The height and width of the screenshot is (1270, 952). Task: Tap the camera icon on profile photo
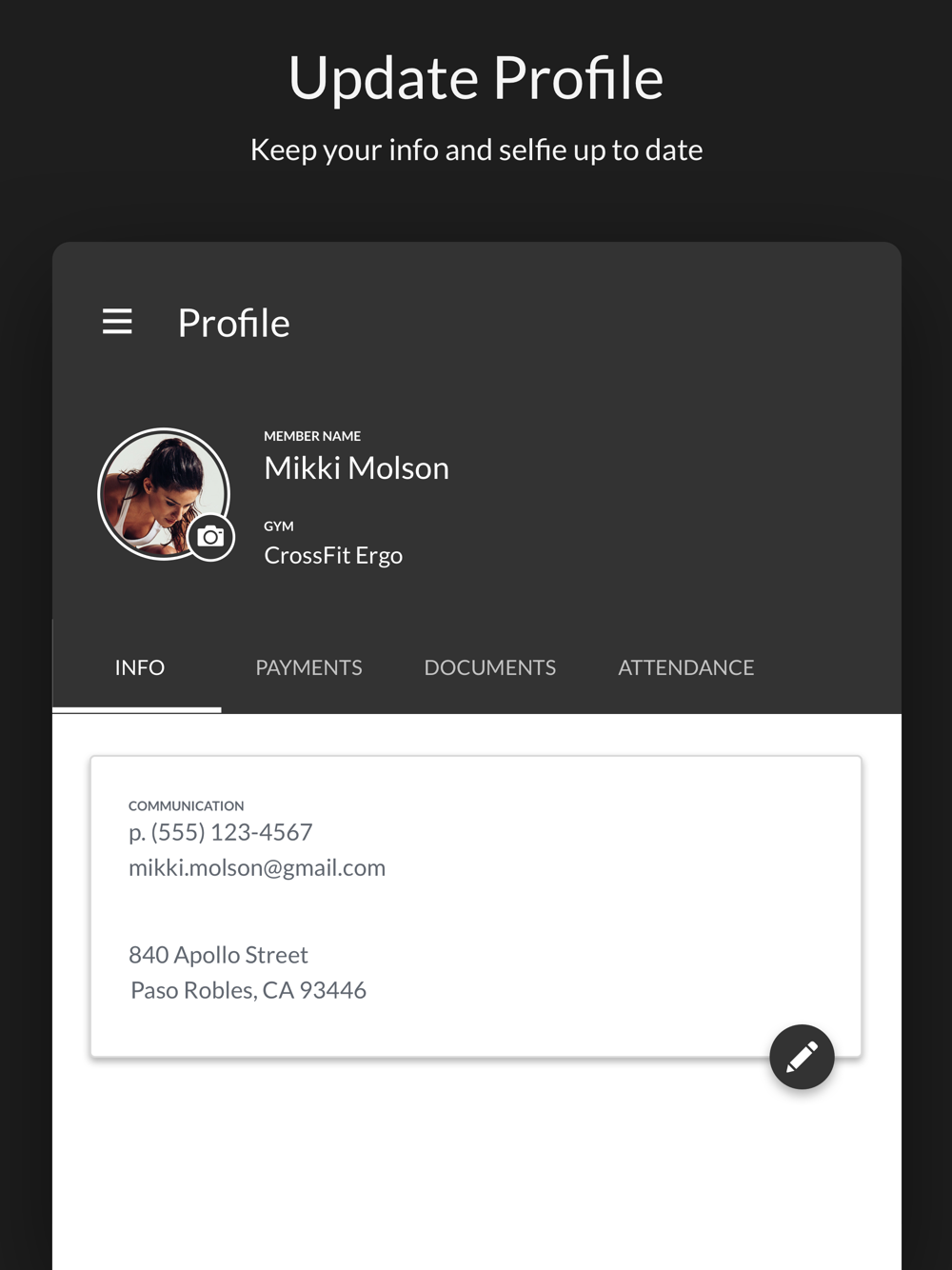tap(210, 537)
